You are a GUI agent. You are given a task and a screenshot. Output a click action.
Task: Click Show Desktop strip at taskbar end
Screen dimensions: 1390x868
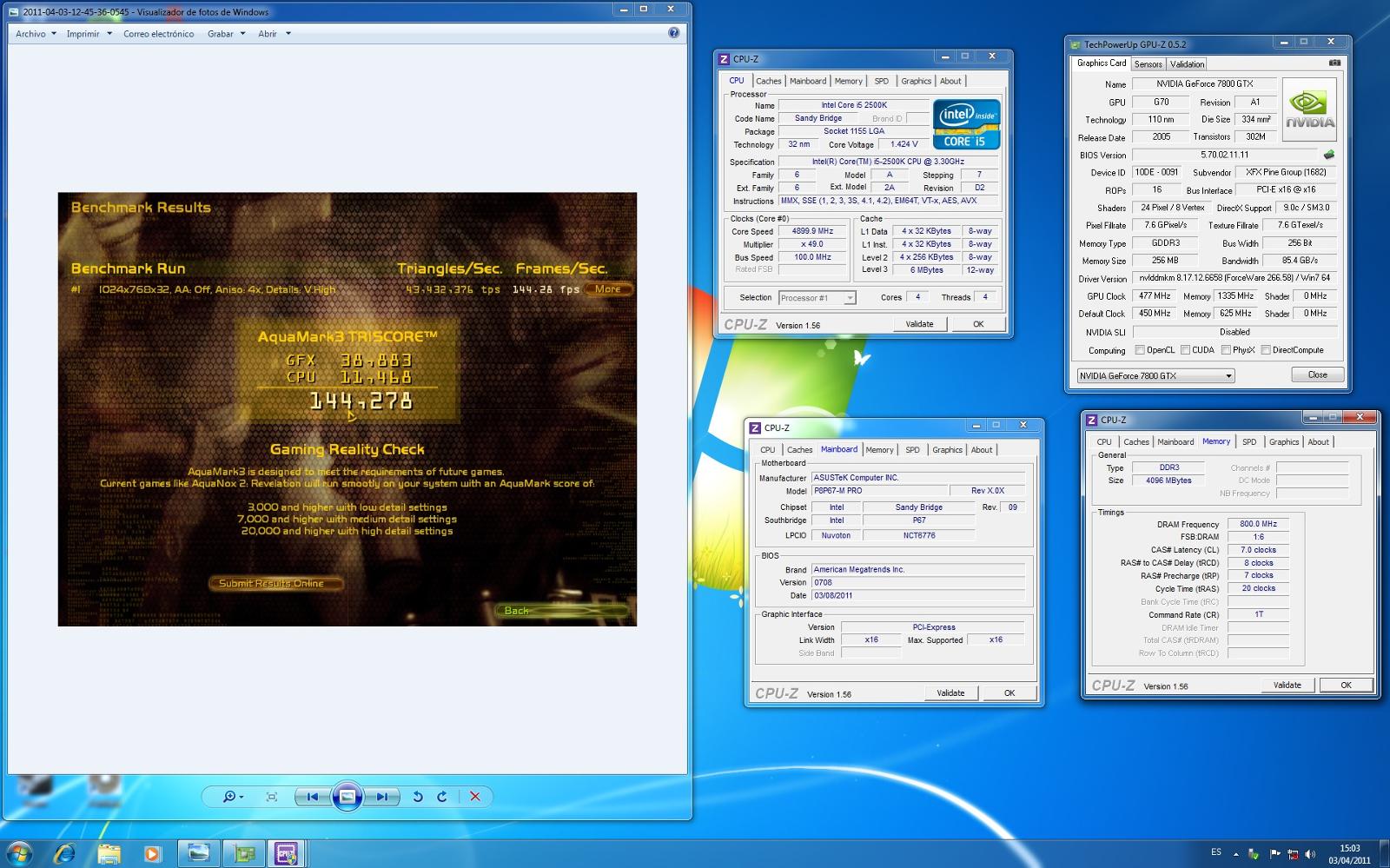(1384, 854)
